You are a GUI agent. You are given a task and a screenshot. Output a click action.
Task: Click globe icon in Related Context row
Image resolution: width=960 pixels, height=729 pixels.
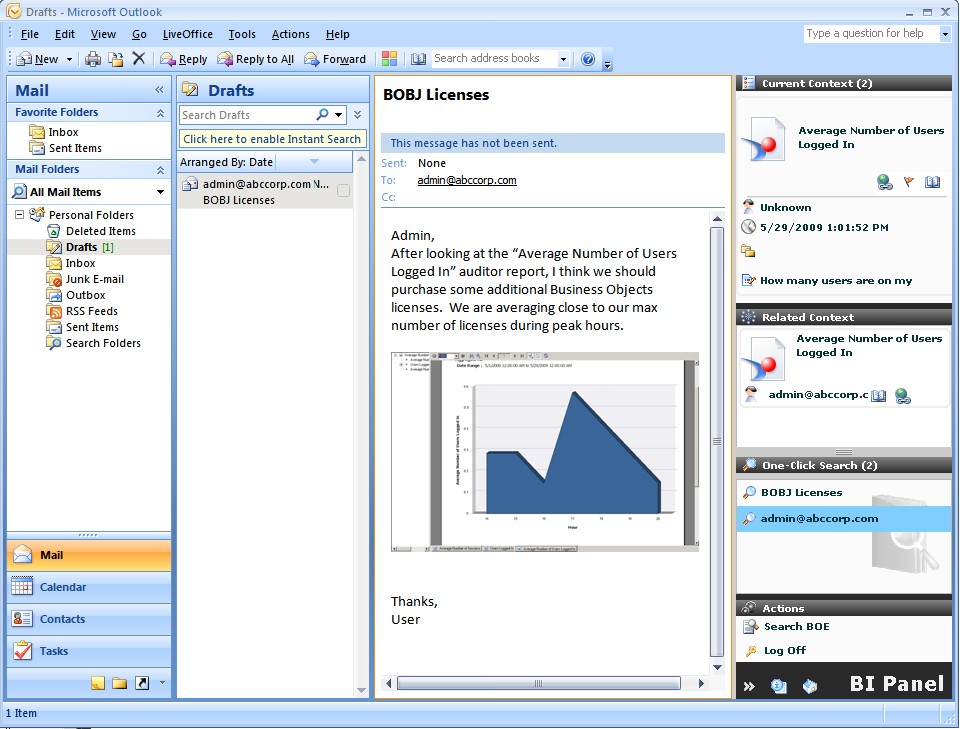[x=902, y=396]
